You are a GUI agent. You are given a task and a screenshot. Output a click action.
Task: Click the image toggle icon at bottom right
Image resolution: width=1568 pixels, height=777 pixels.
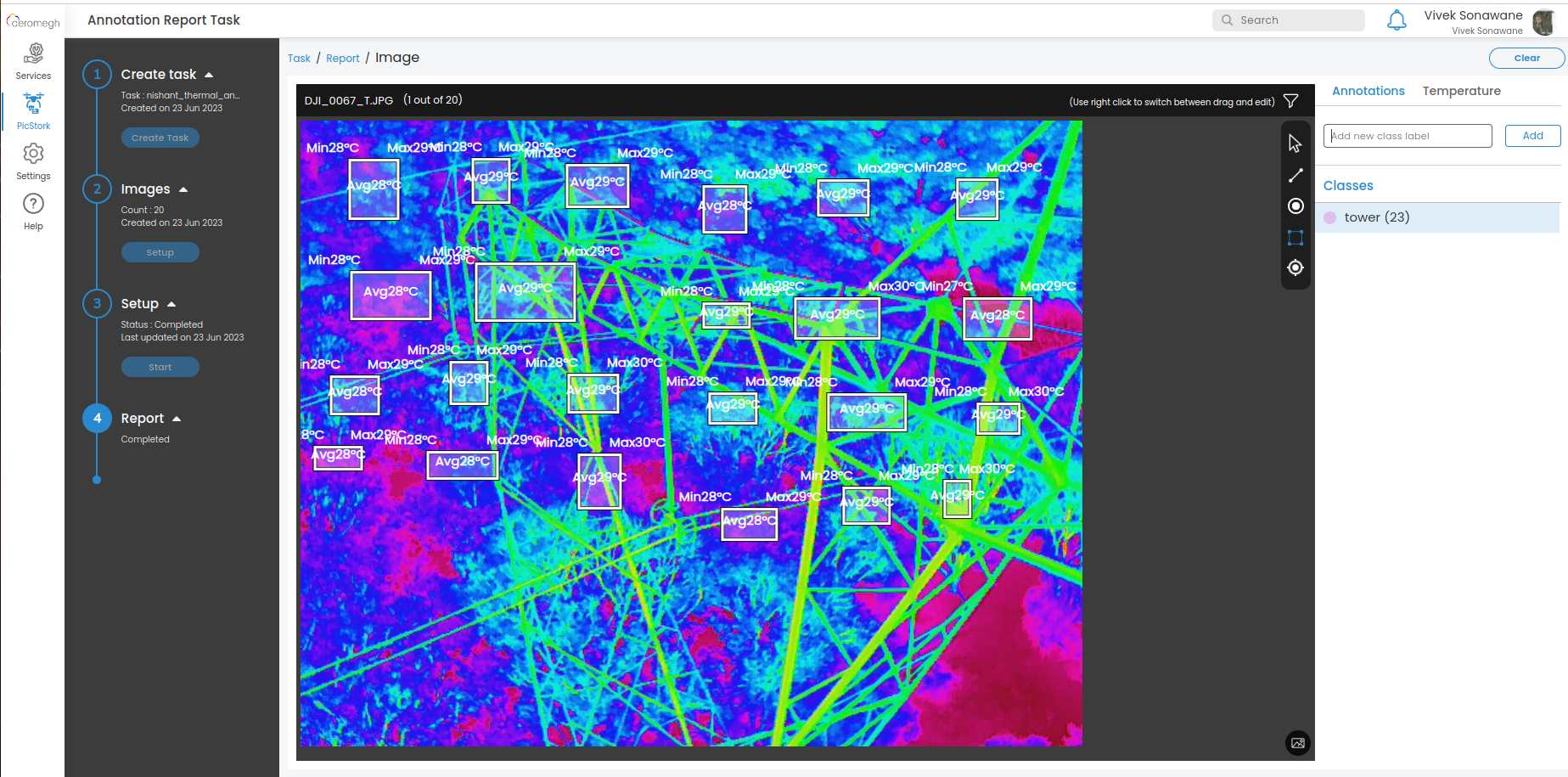pyautogui.click(x=1297, y=743)
